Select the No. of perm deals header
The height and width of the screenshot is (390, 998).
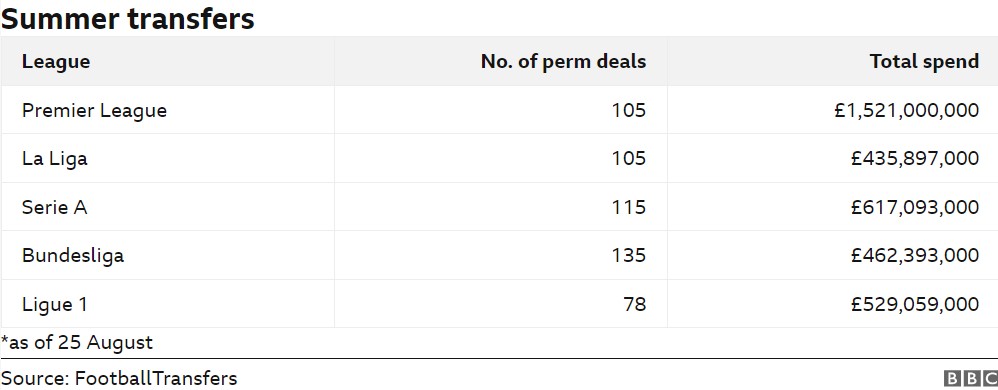pyautogui.click(x=563, y=62)
